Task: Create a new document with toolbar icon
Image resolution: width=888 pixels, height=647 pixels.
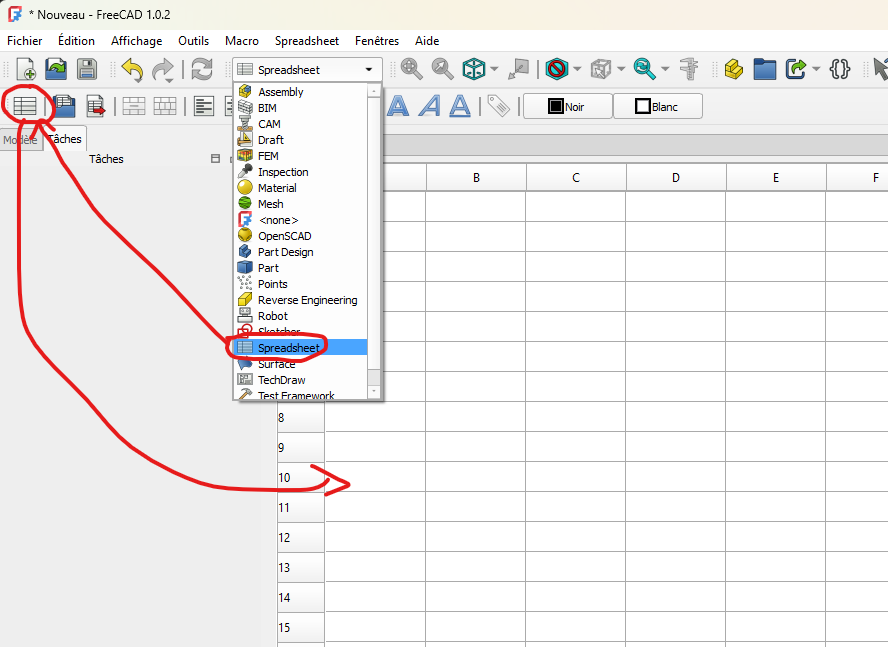Action: 25,69
